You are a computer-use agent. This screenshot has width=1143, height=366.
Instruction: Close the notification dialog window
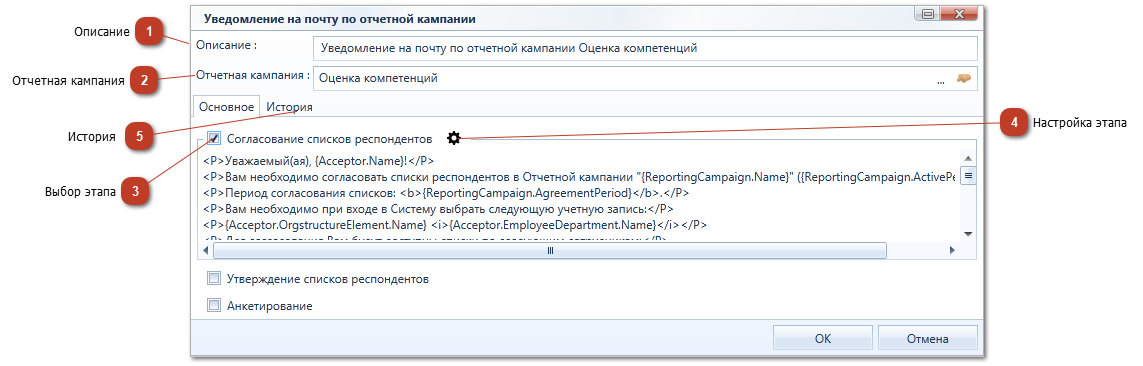[958, 13]
